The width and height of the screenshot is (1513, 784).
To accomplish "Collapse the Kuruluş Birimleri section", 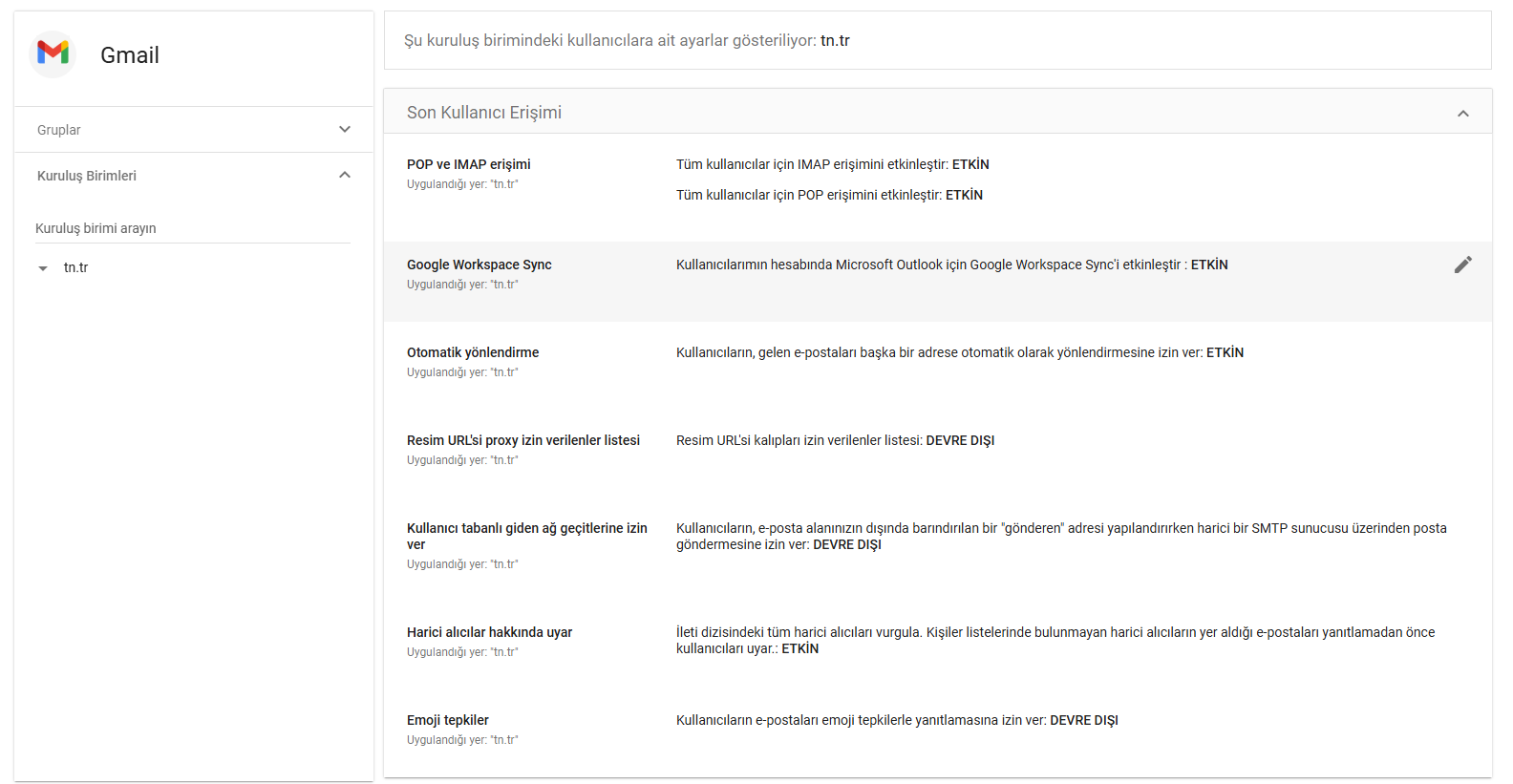I will pyautogui.click(x=194, y=176).
